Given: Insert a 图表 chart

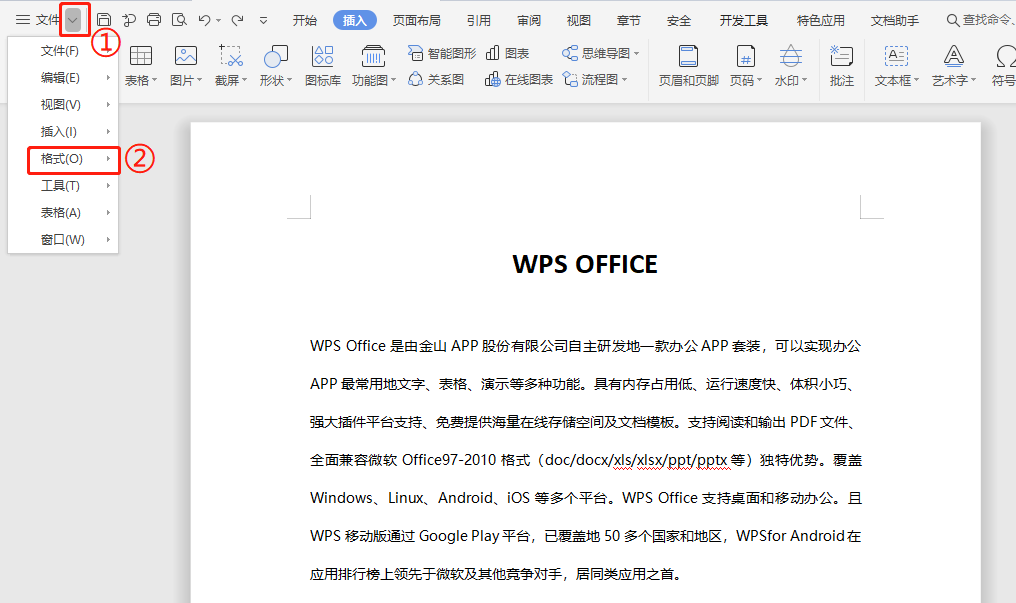Looking at the screenshot, I should pos(507,53).
